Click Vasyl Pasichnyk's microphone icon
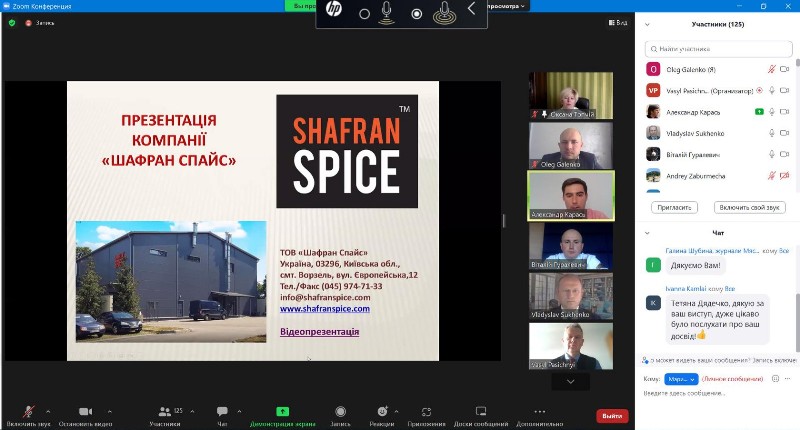This screenshot has height=430, width=800. [772, 90]
